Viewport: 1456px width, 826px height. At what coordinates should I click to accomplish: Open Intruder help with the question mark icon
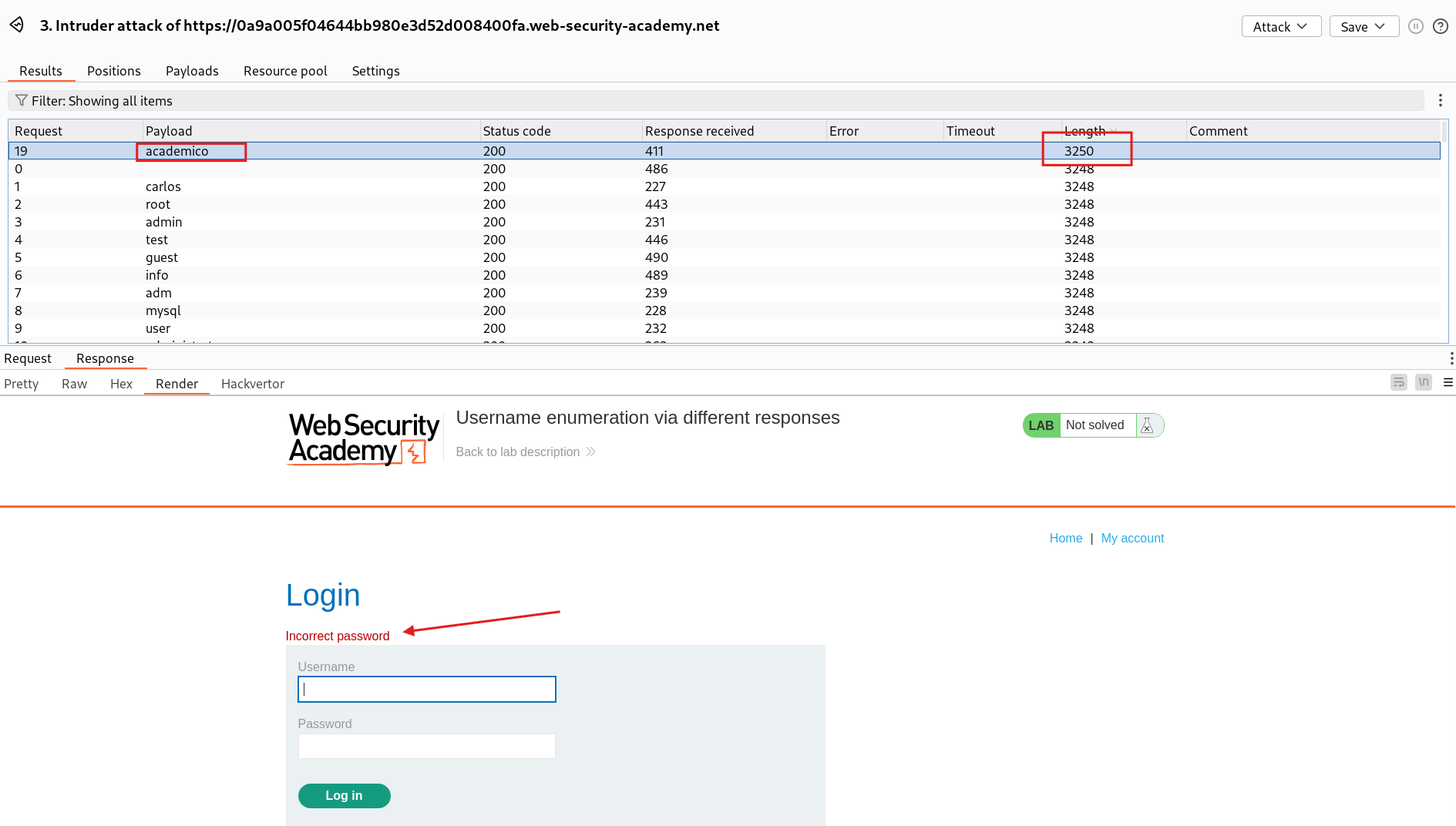coord(1441,25)
